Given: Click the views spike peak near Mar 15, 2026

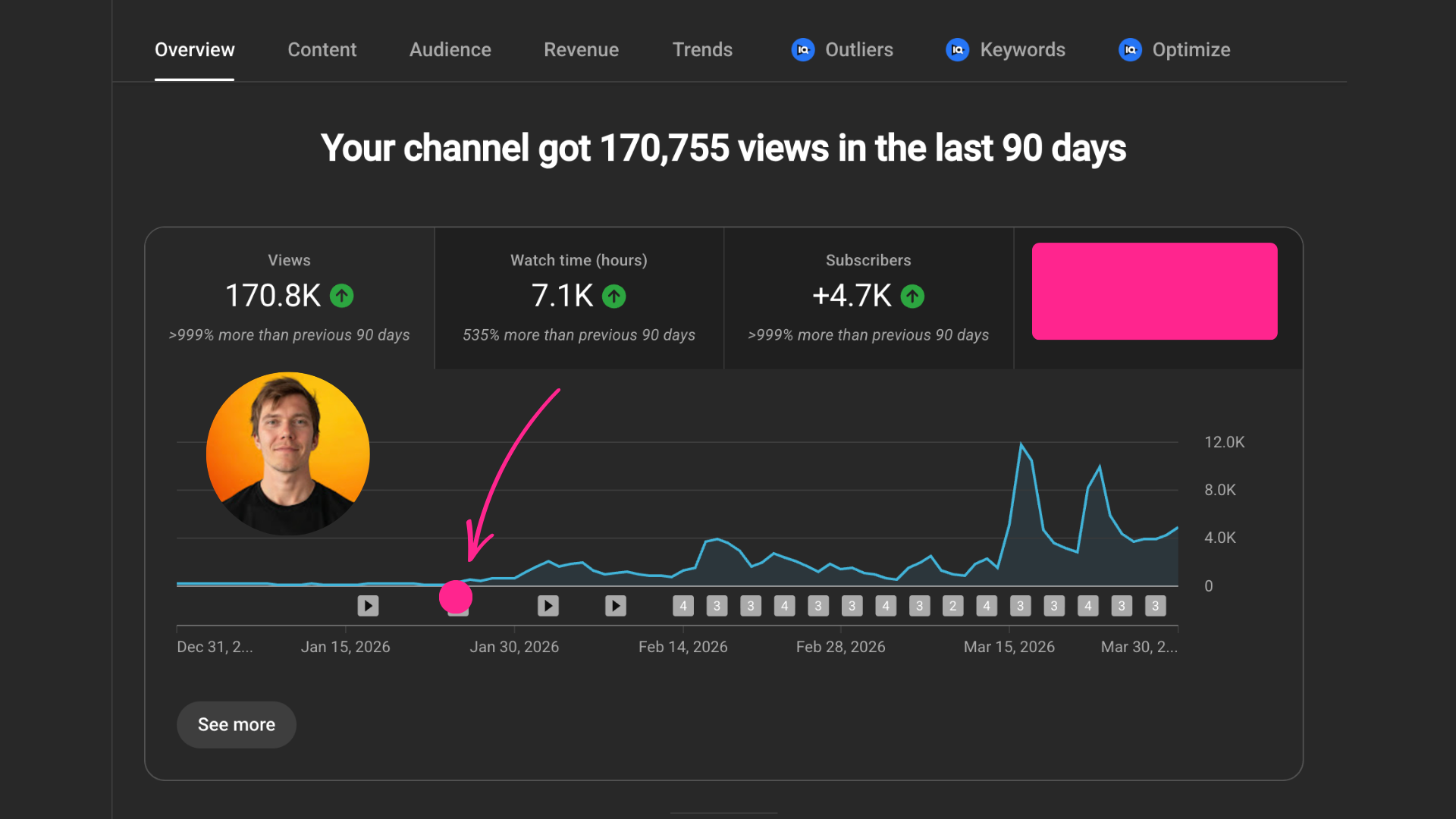Looking at the screenshot, I should [x=1021, y=444].
